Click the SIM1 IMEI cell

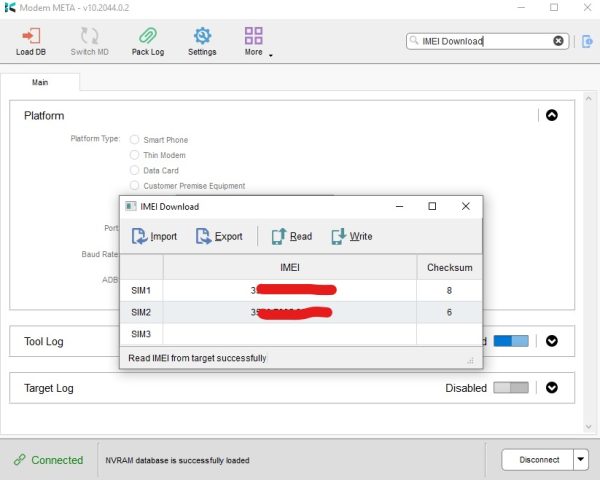pyautogui.click(x=290, y=291)
